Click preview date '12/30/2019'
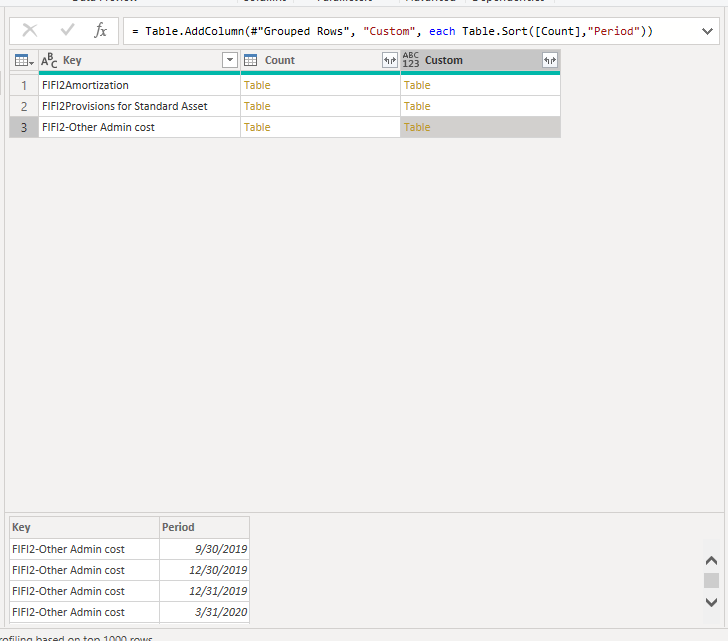Viewport: 728px width, 641px height. (x=204, y=570)
